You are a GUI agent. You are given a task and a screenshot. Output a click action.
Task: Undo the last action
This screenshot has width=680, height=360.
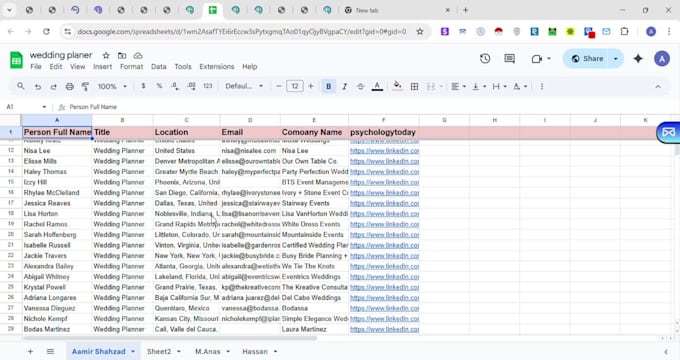tap(38, 87)
